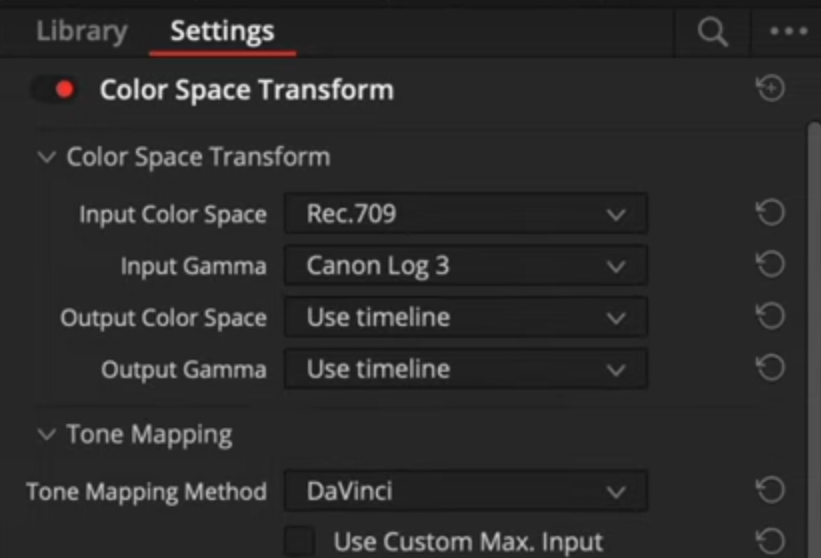Reset Output Gamma value
This screenshot has height=558, width=821.
coord(770,369)
